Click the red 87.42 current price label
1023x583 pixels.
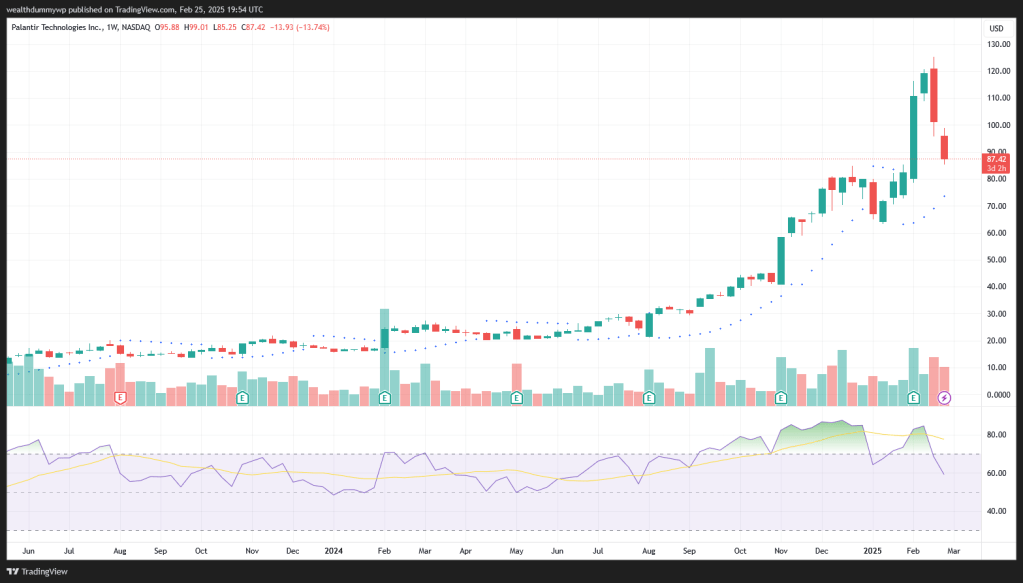995,159
